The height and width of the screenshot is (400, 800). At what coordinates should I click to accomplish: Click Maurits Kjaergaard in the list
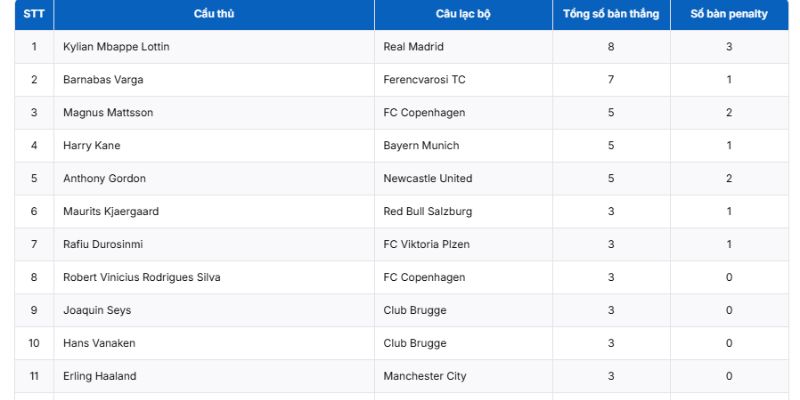pyautogui.click(x=110, y=212)
